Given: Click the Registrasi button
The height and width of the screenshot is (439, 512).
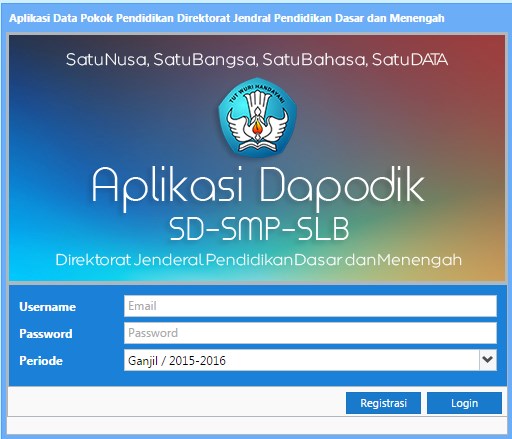Looking at the screenshot, I should point(383,403).
